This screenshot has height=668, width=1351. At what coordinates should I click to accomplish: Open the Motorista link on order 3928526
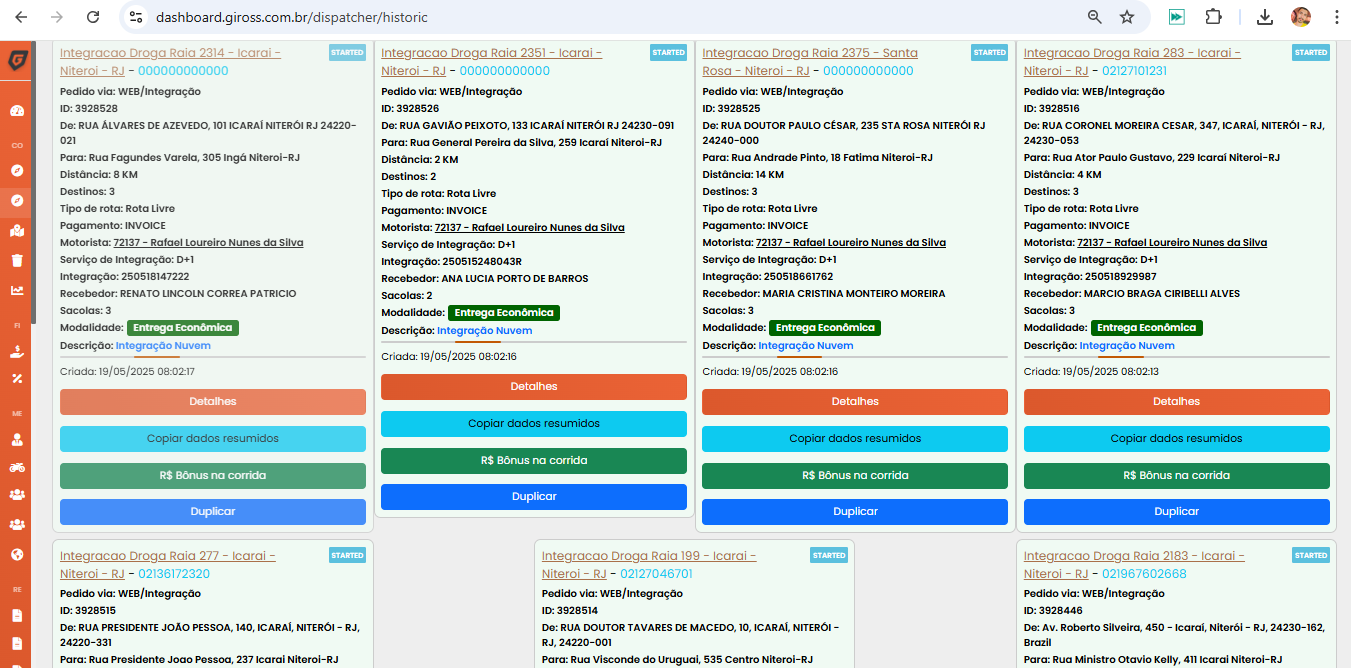click(529, 228)
